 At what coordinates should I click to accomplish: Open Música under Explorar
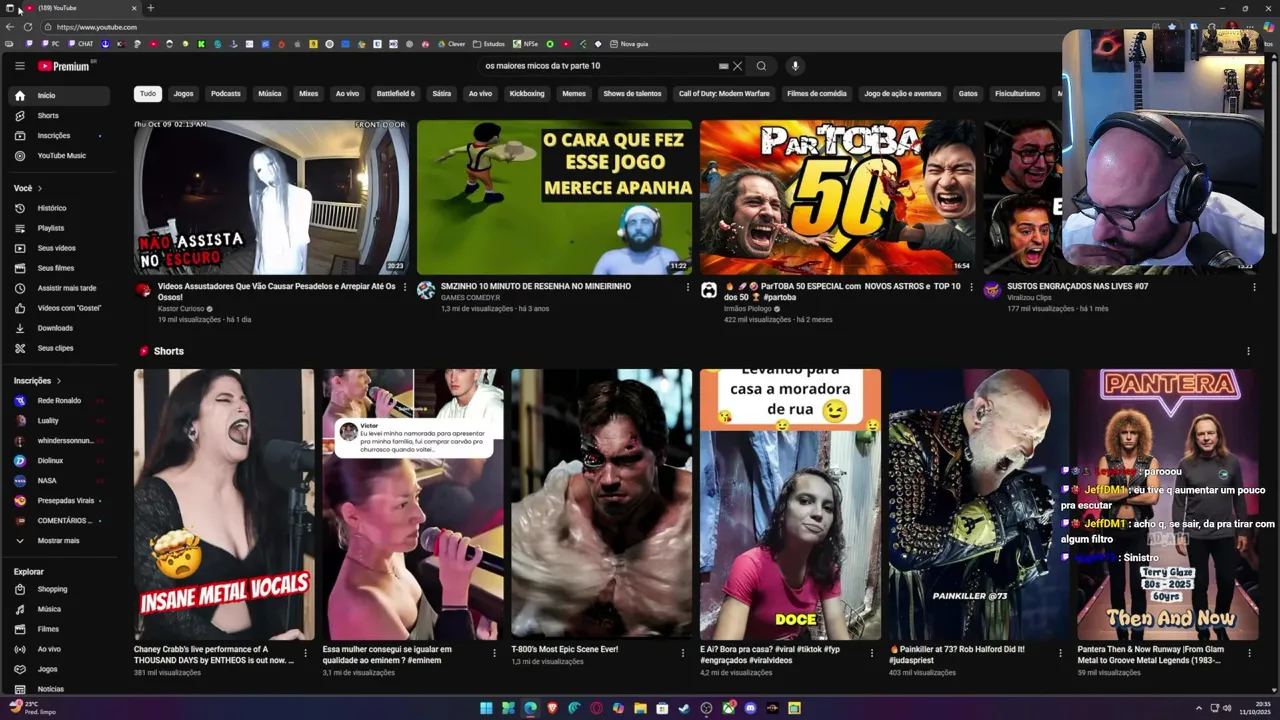coord(60,609)
